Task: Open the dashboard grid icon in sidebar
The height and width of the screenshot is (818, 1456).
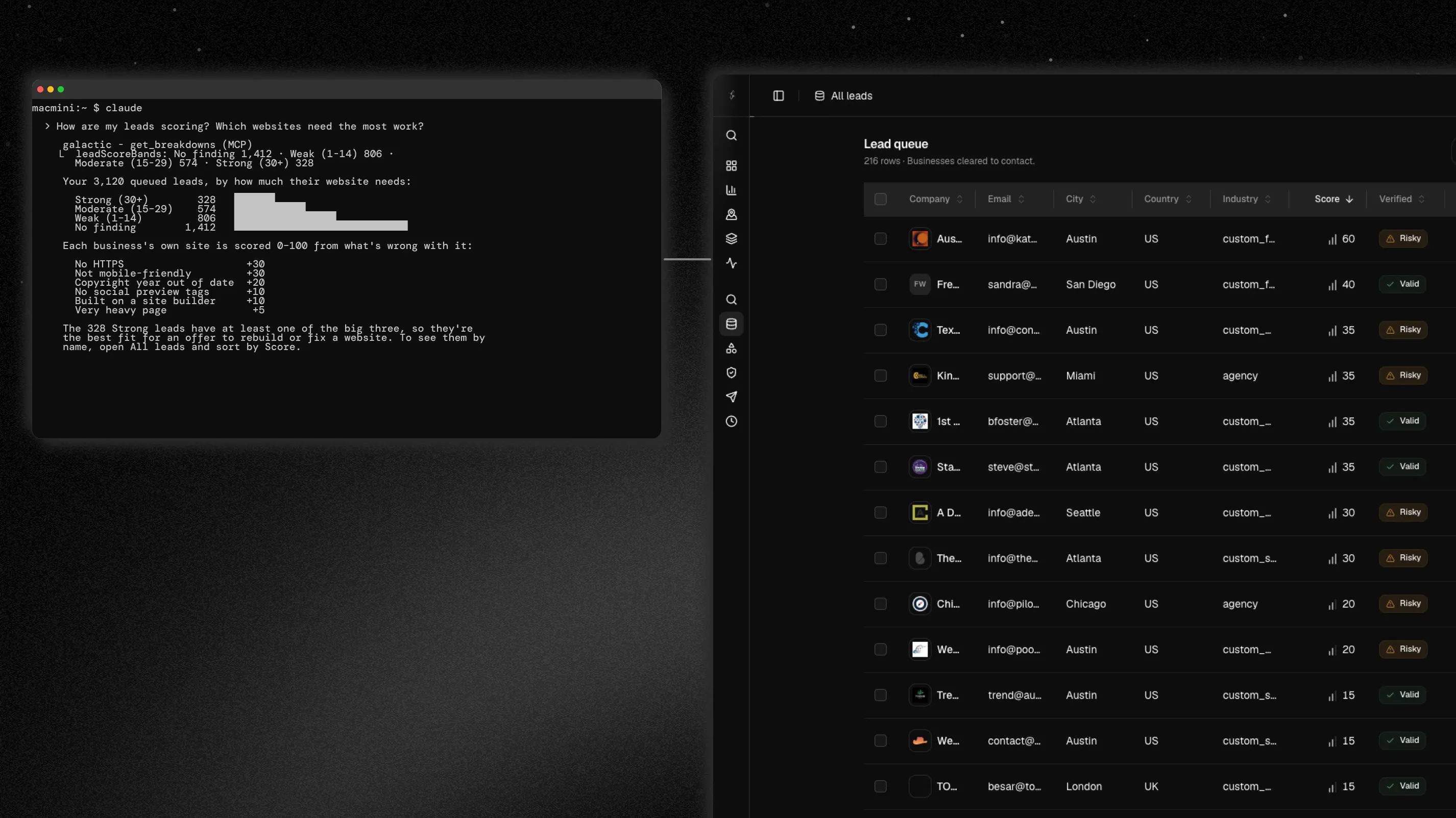Action: pyautogui.click(x=731, y=165)
